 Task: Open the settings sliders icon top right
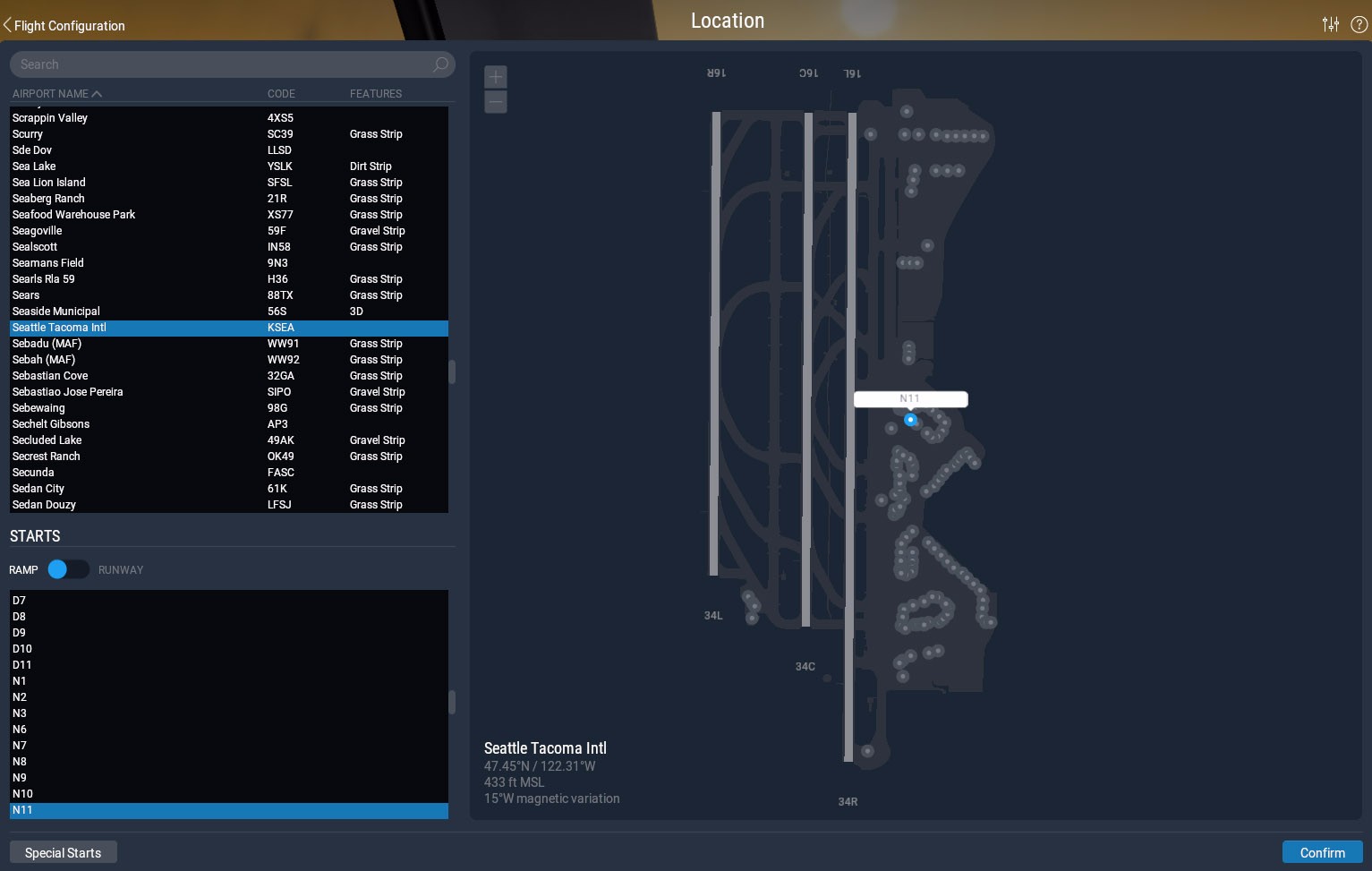pyautogui.click(x=1331, y=24)
